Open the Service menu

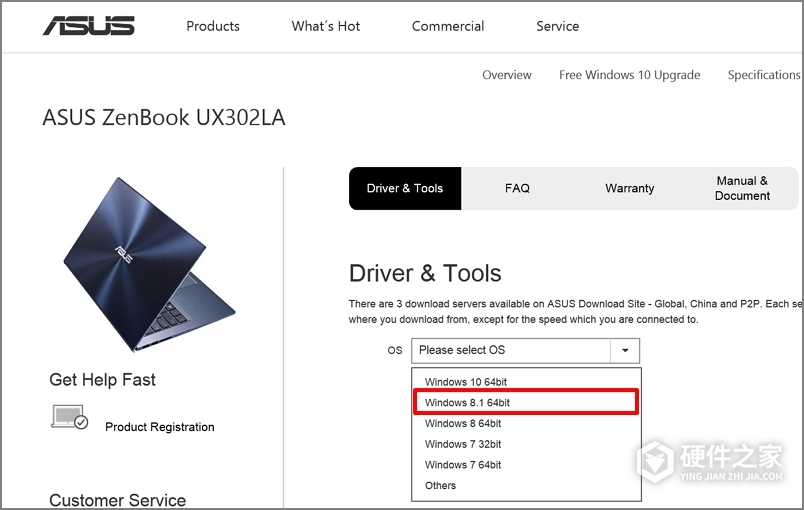click(557, 26)
